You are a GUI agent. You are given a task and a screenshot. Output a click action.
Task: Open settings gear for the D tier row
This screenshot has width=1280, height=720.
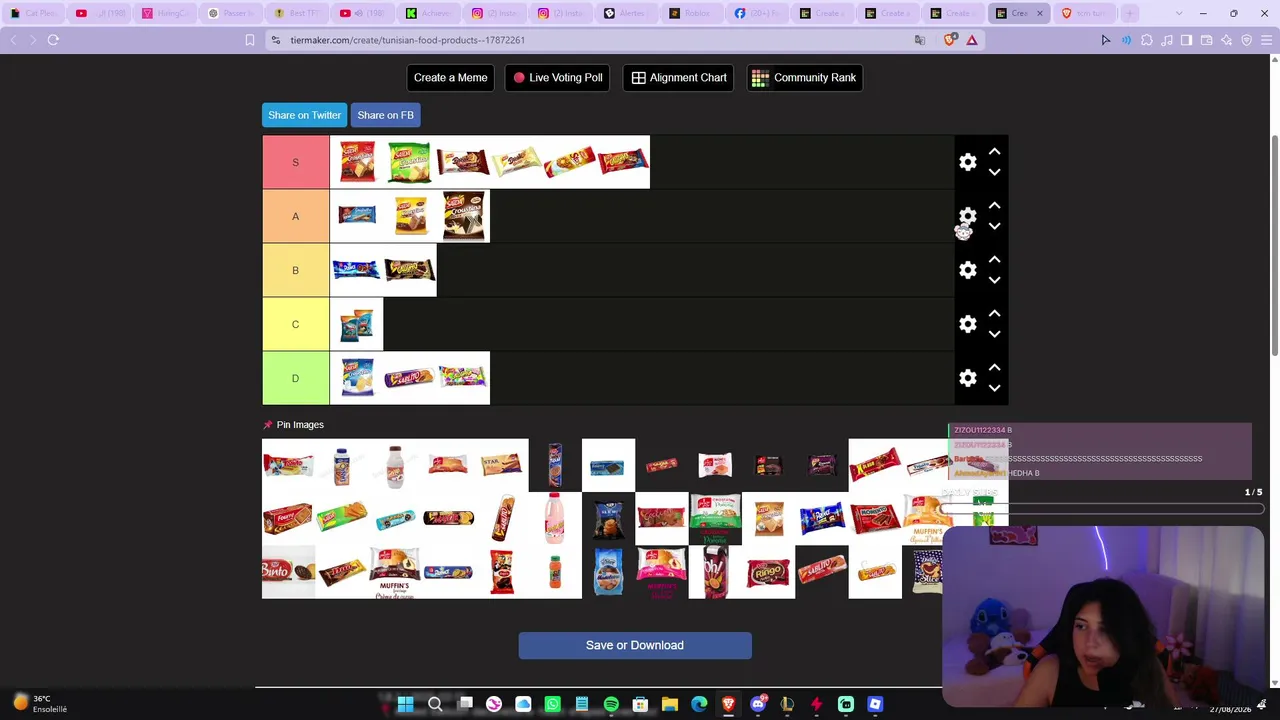(x=968, y=378)
